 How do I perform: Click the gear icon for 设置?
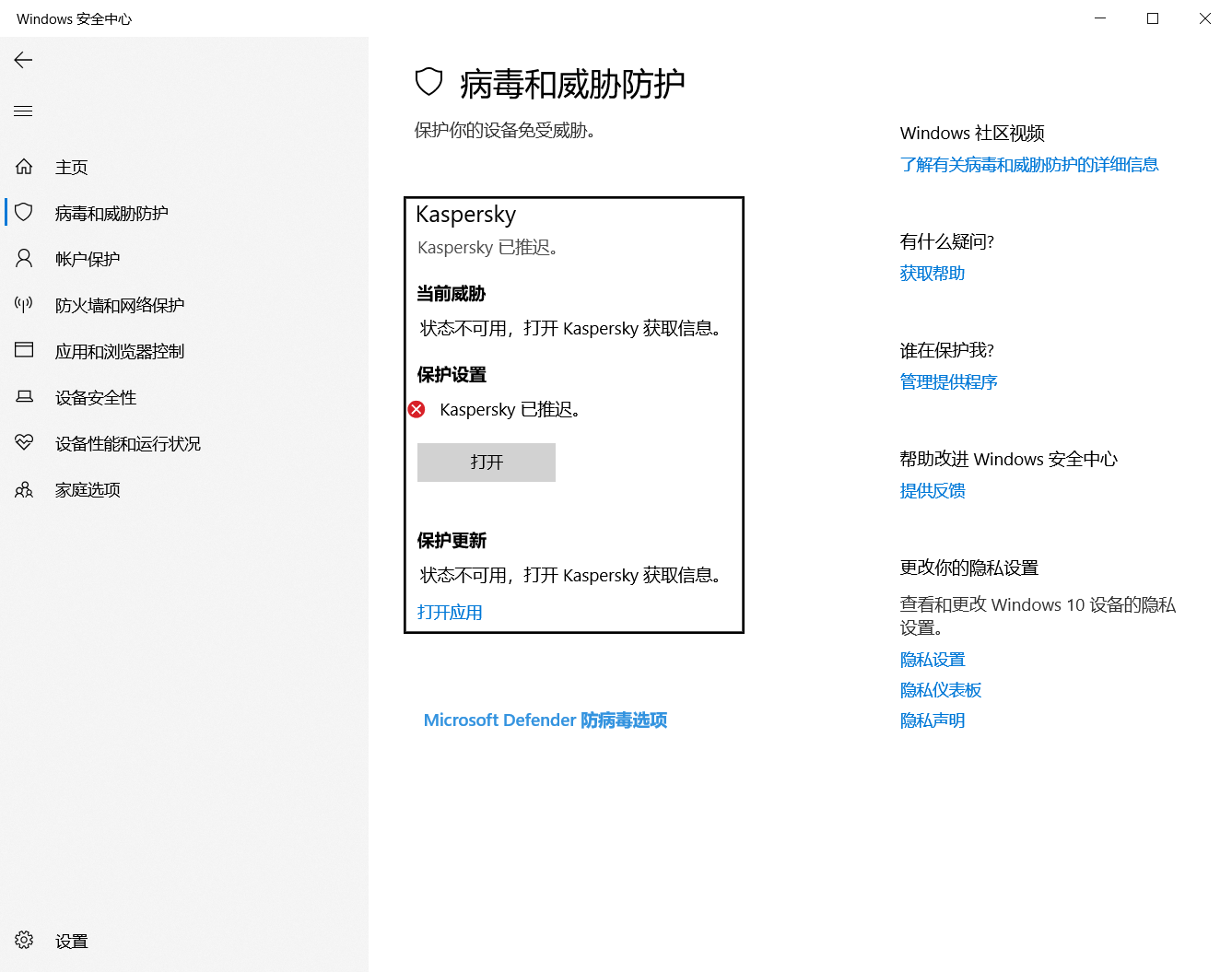24,940
